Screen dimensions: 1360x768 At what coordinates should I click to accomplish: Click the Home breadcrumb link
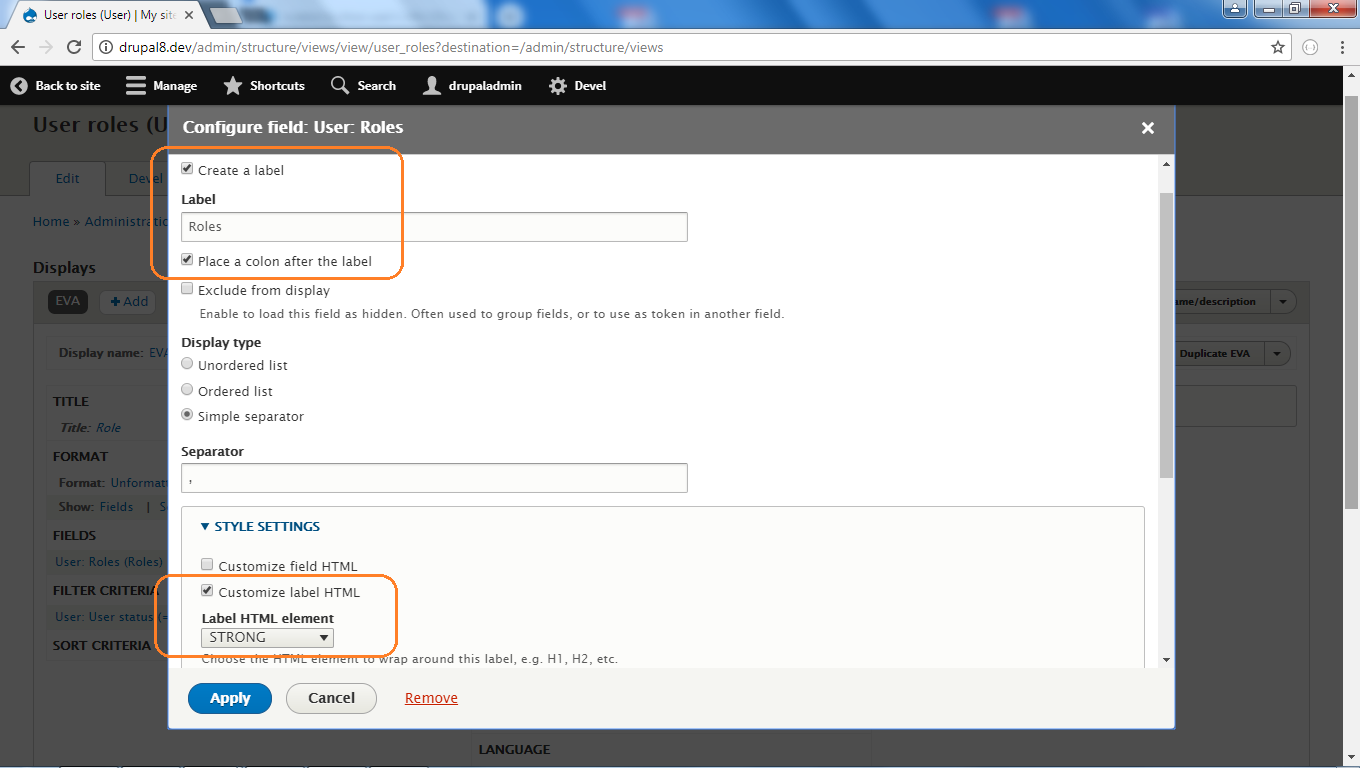point(51,222)
